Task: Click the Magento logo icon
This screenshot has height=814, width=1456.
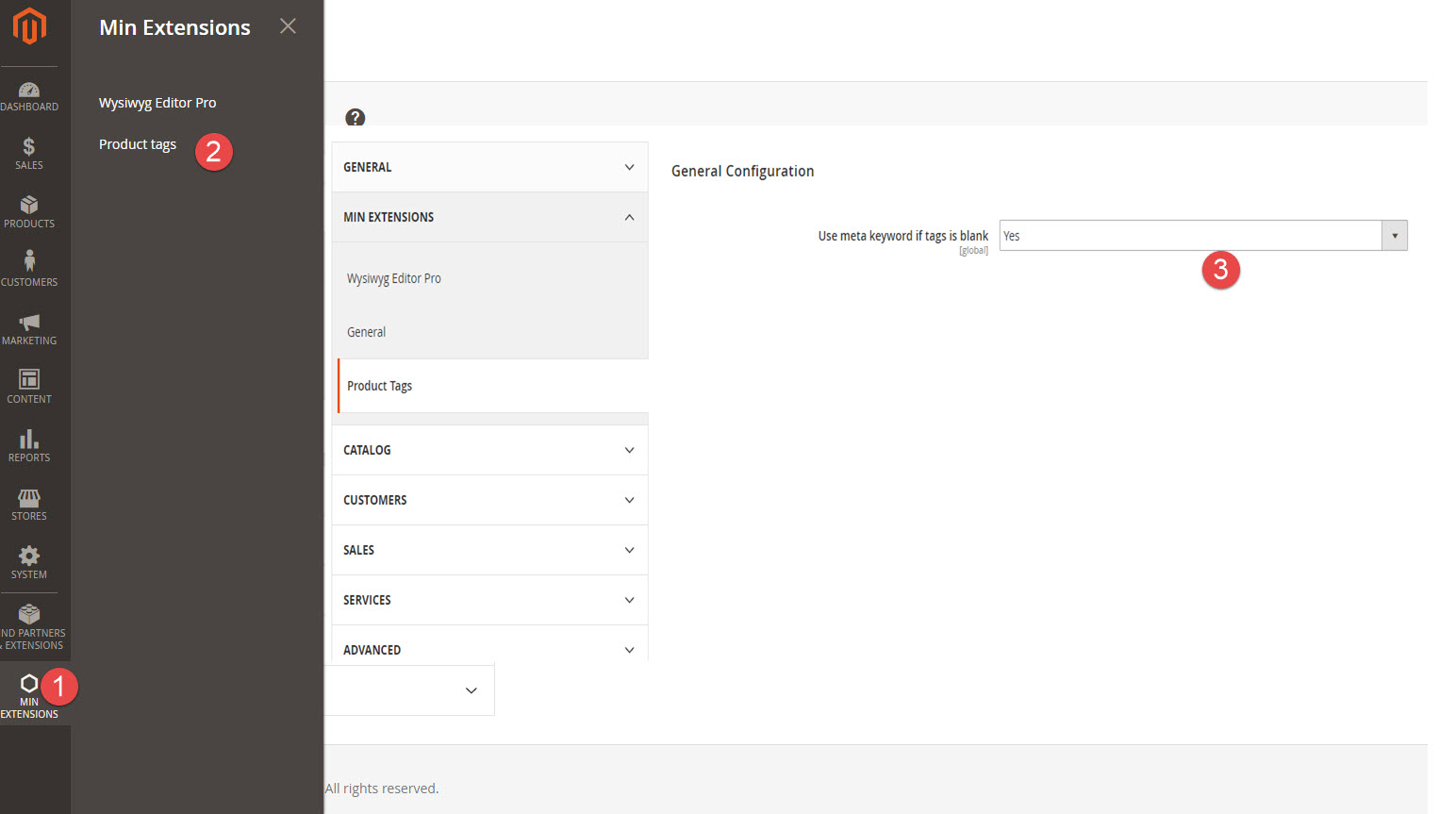Action: click(x=29, y=26)
